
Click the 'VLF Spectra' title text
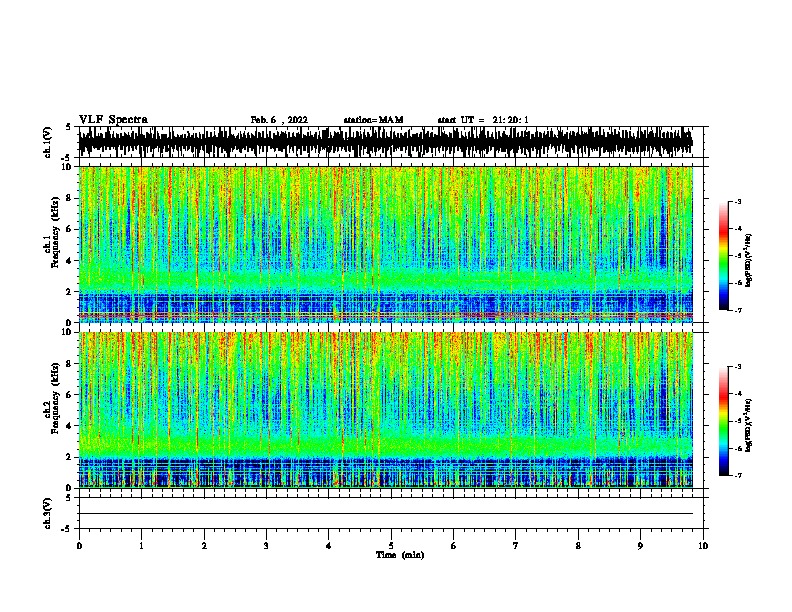[113, 120]
